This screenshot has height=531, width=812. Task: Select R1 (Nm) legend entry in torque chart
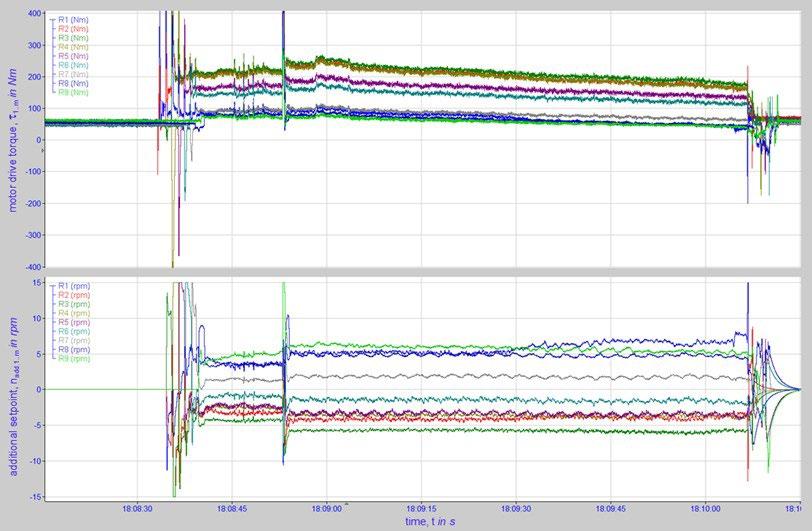[x=73, y=20]
